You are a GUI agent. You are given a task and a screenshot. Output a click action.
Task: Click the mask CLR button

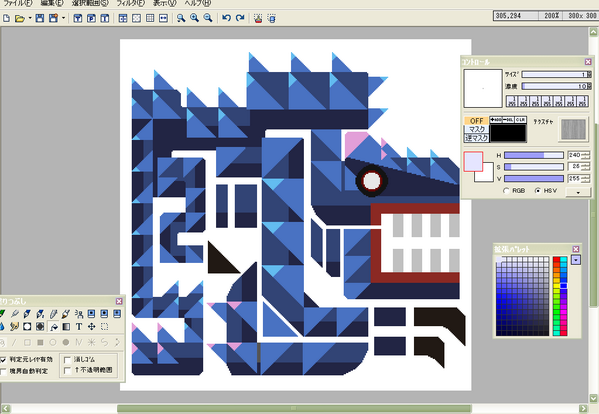520,120
